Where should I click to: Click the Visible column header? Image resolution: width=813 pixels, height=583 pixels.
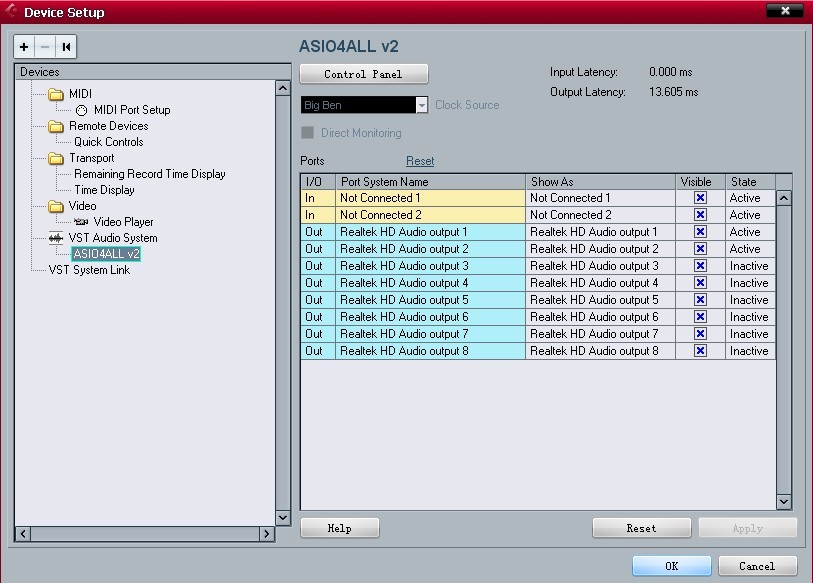[700, 182]
